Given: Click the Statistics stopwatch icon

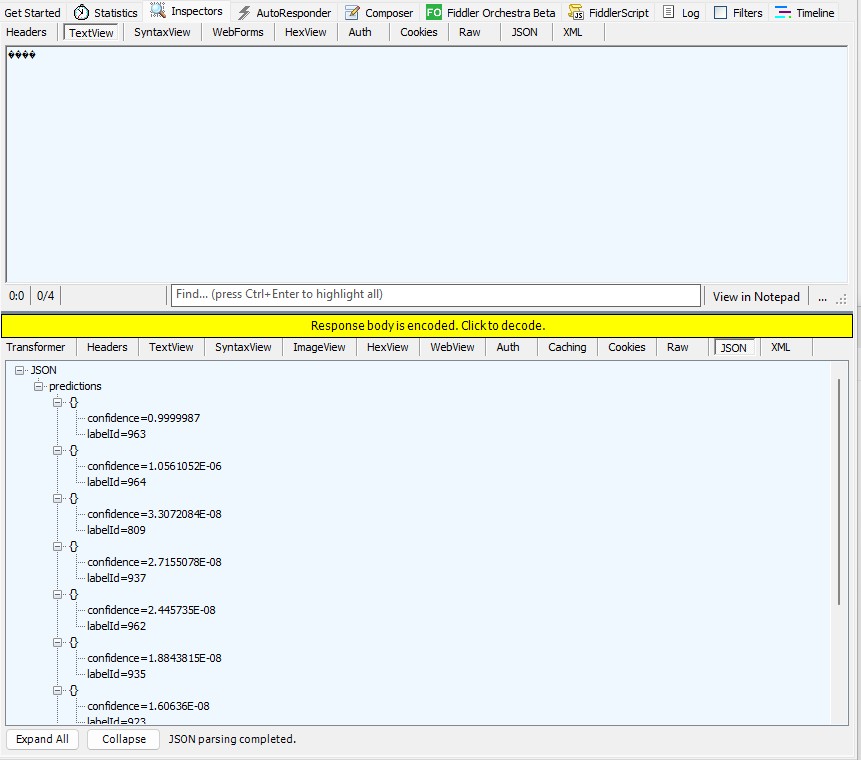Looking at the screenshot, I should click(81, 13).
